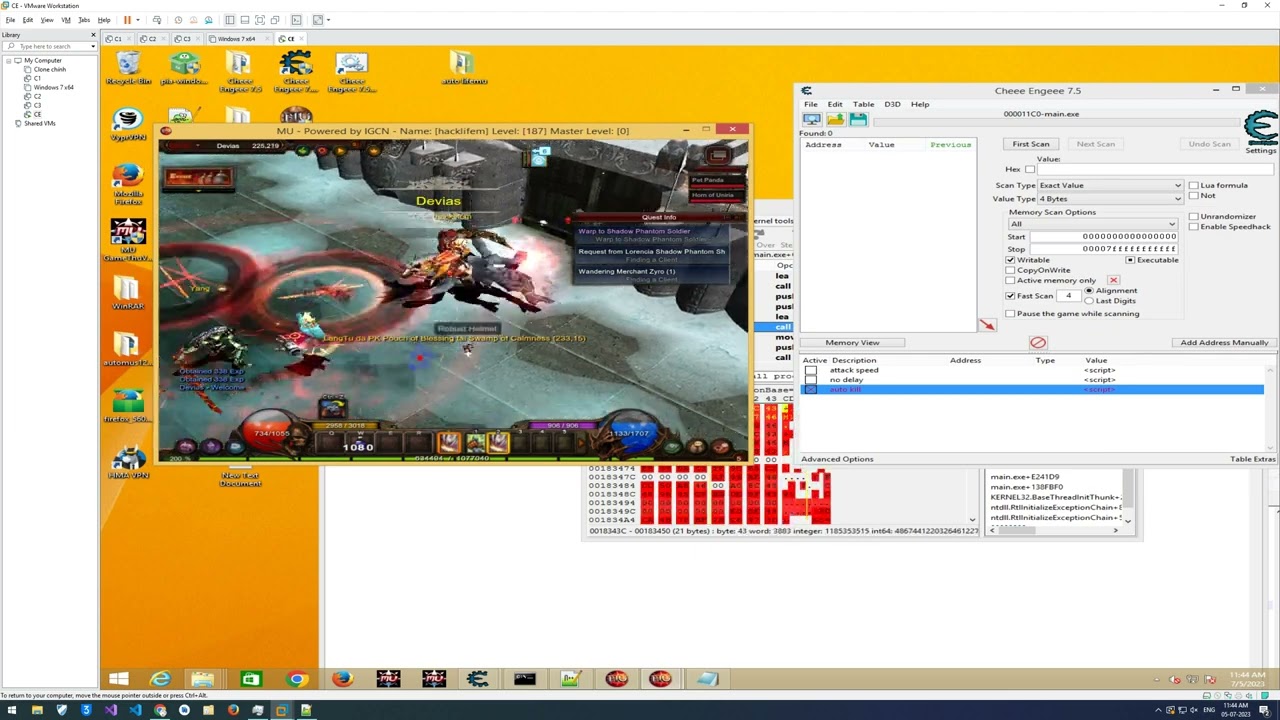Collapse My Computer tree node
Viewport: 1280px width, 720px height.
[8, 61]
